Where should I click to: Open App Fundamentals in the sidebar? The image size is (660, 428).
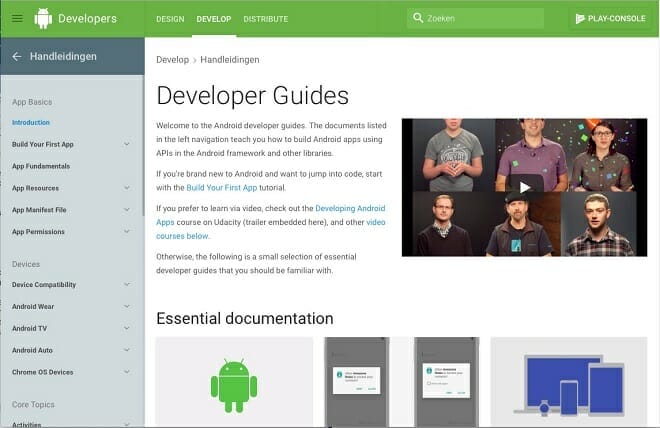coord(41,166)
